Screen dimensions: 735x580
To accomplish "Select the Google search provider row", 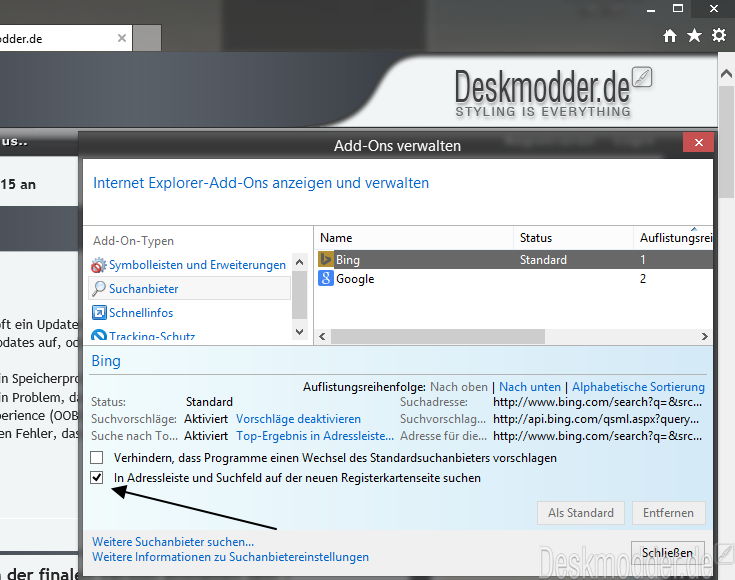I will [513, 279].
